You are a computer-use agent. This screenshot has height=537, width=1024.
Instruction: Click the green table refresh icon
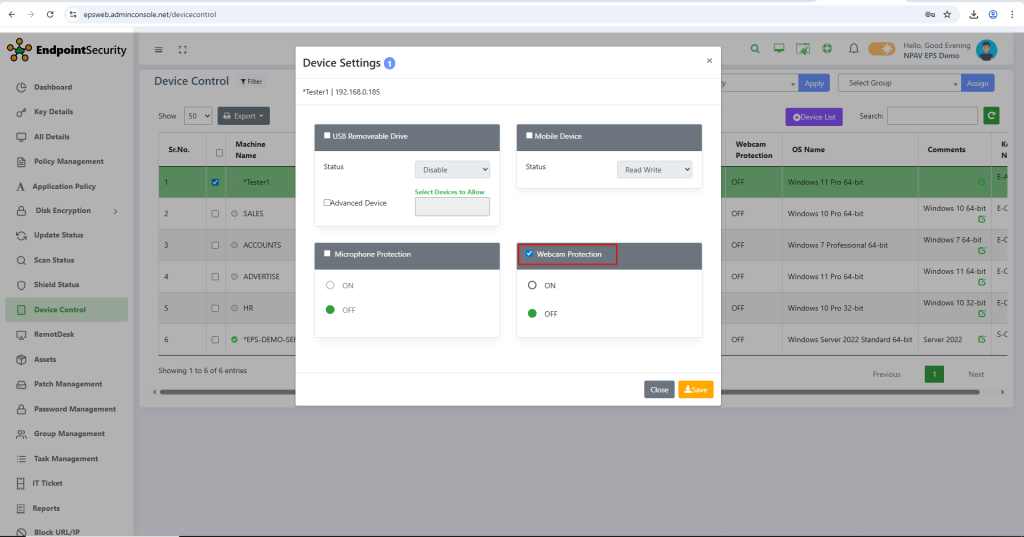[x=992, y=116]
